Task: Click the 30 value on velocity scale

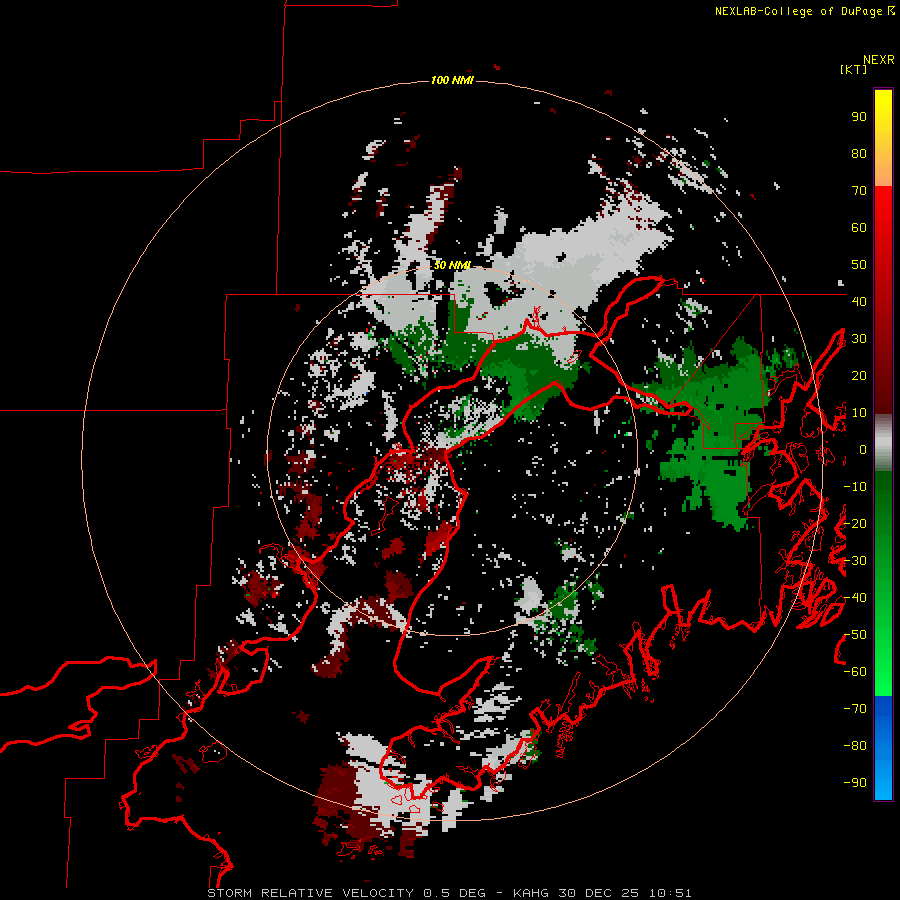Action: (x=859, y=339)
